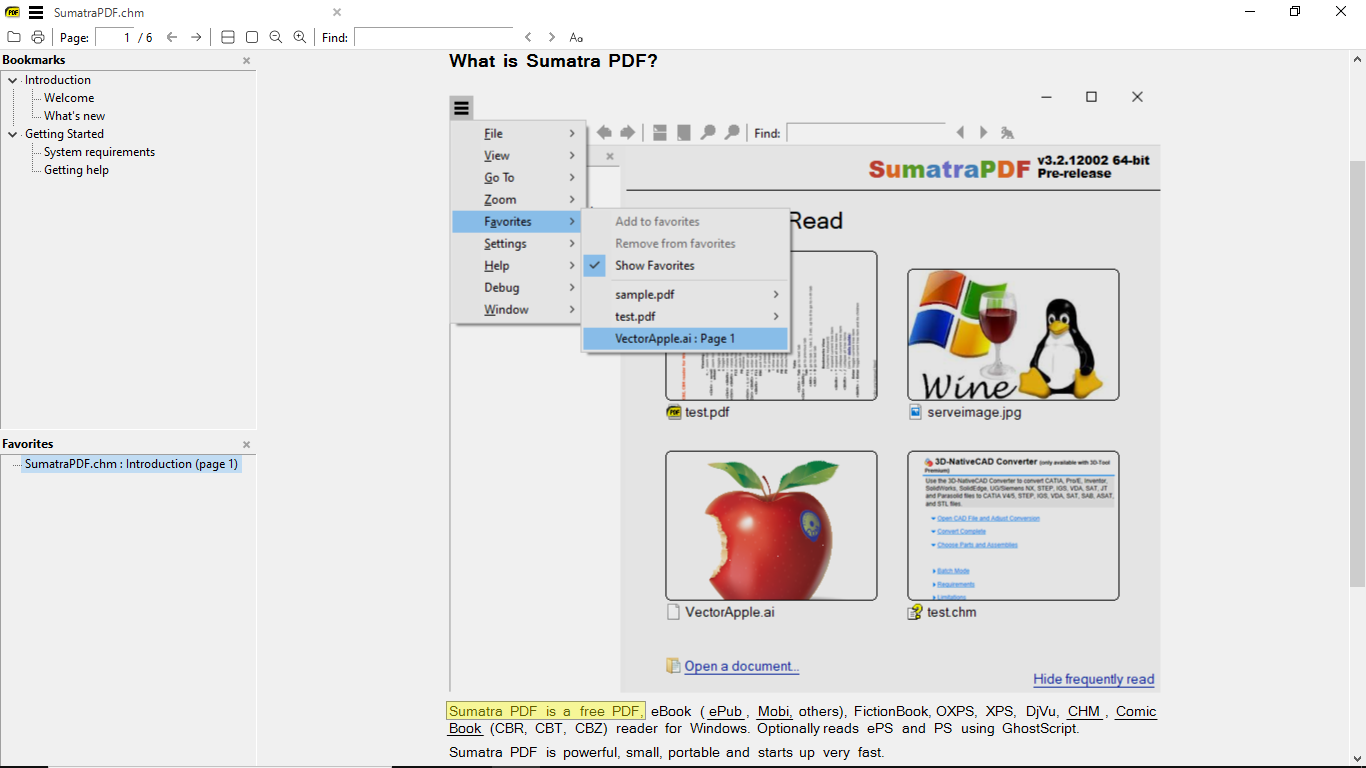The height and width of the screenshot is (768, 1366).
Task: Click the highlighted Favorites entry in the pictured menu
Action: point(516,222)
